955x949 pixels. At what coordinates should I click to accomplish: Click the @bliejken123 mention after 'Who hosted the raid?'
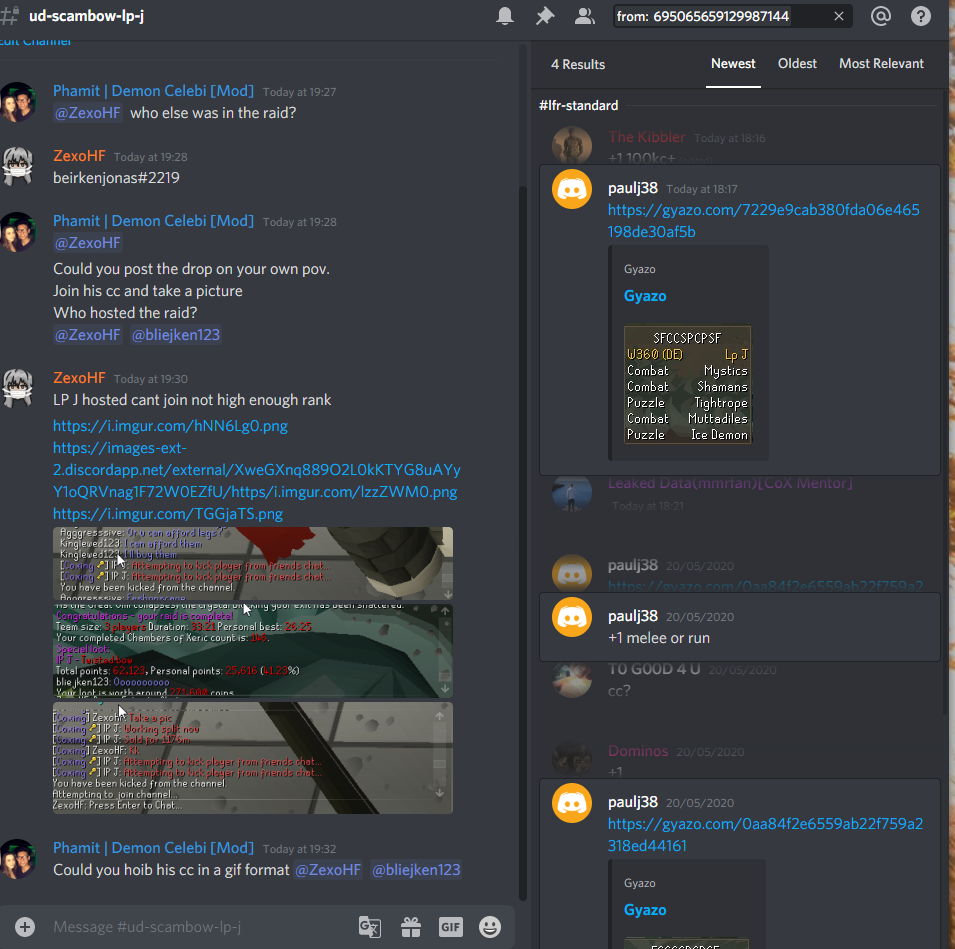point(176,334)
